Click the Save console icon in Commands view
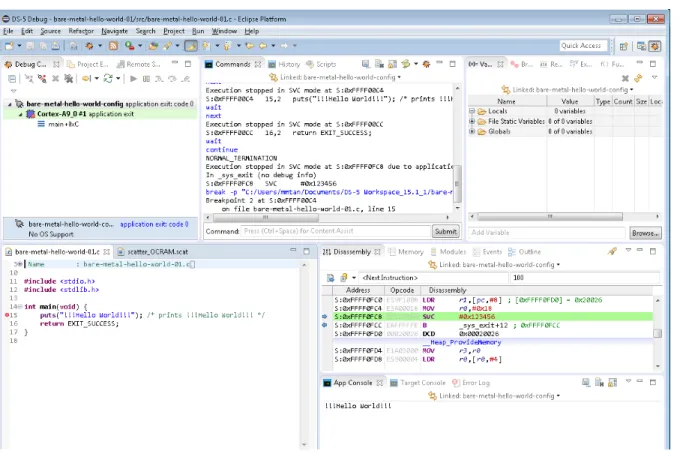This screenshot has width=683, height=469. click(366, 64)
